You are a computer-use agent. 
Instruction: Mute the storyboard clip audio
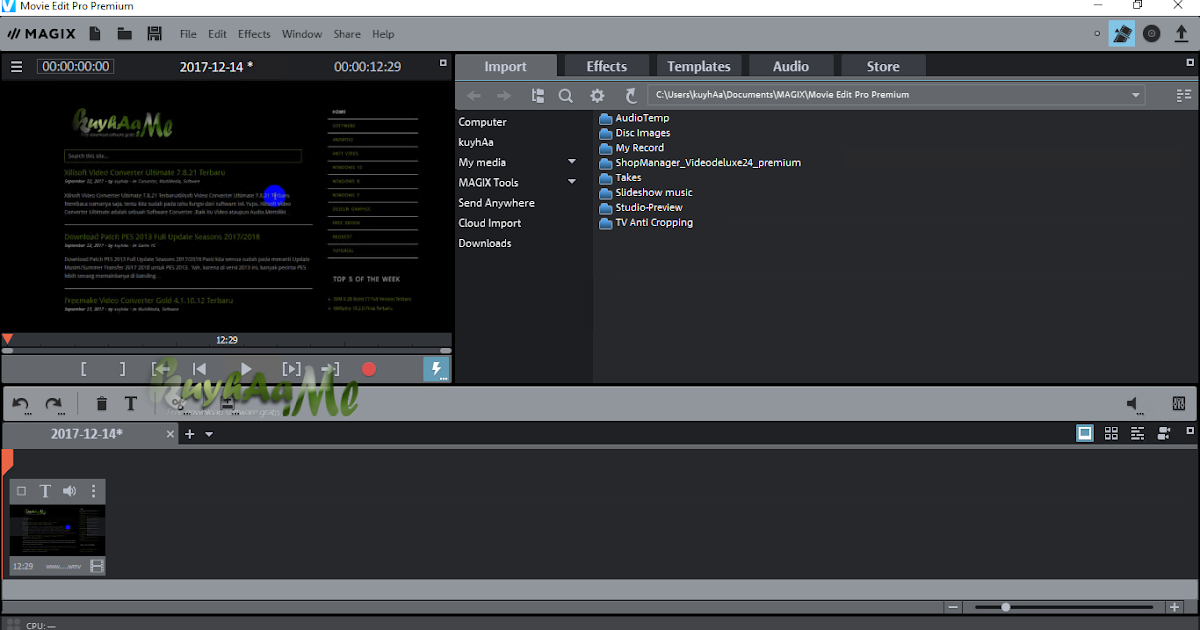[x=70, y=491]
